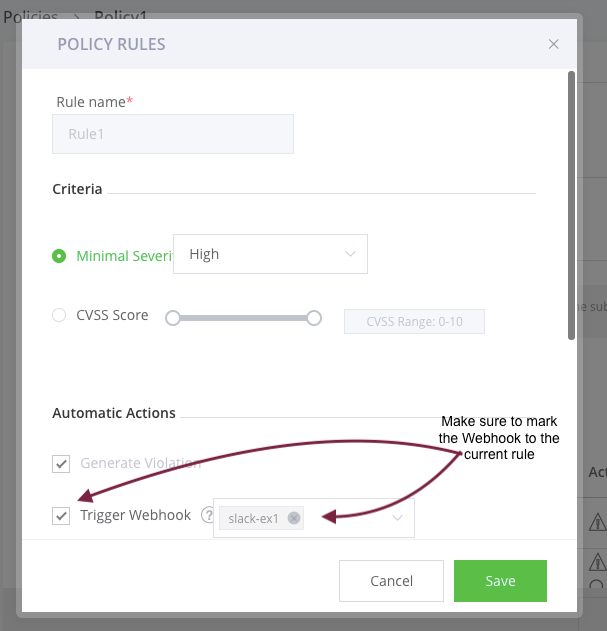Image resolution: width=607 pixels, height=631 pixels.
Task: Open the High severity dropdown
Action: (x=270, y=254)
